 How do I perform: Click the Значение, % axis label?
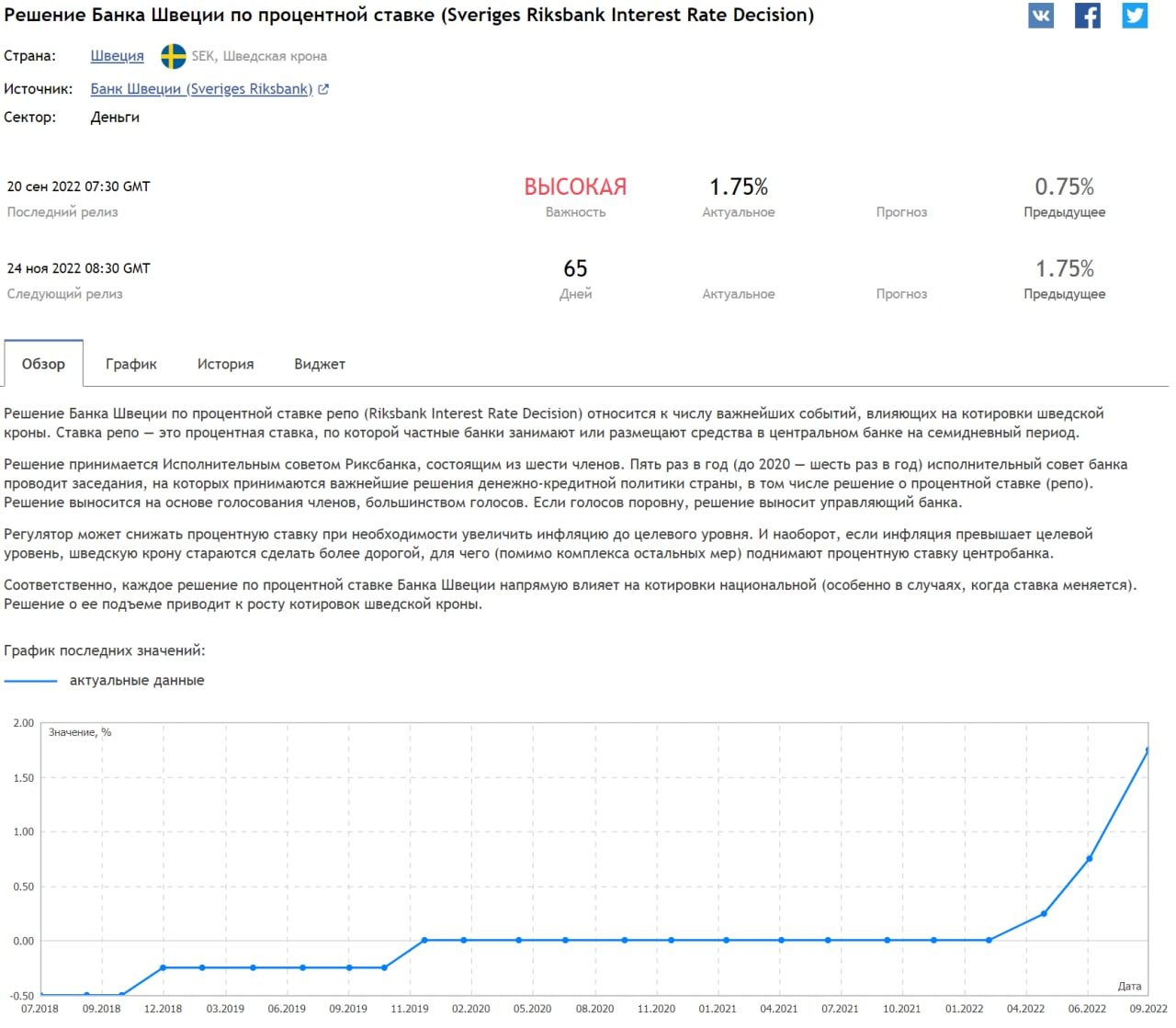coord(80,732)
